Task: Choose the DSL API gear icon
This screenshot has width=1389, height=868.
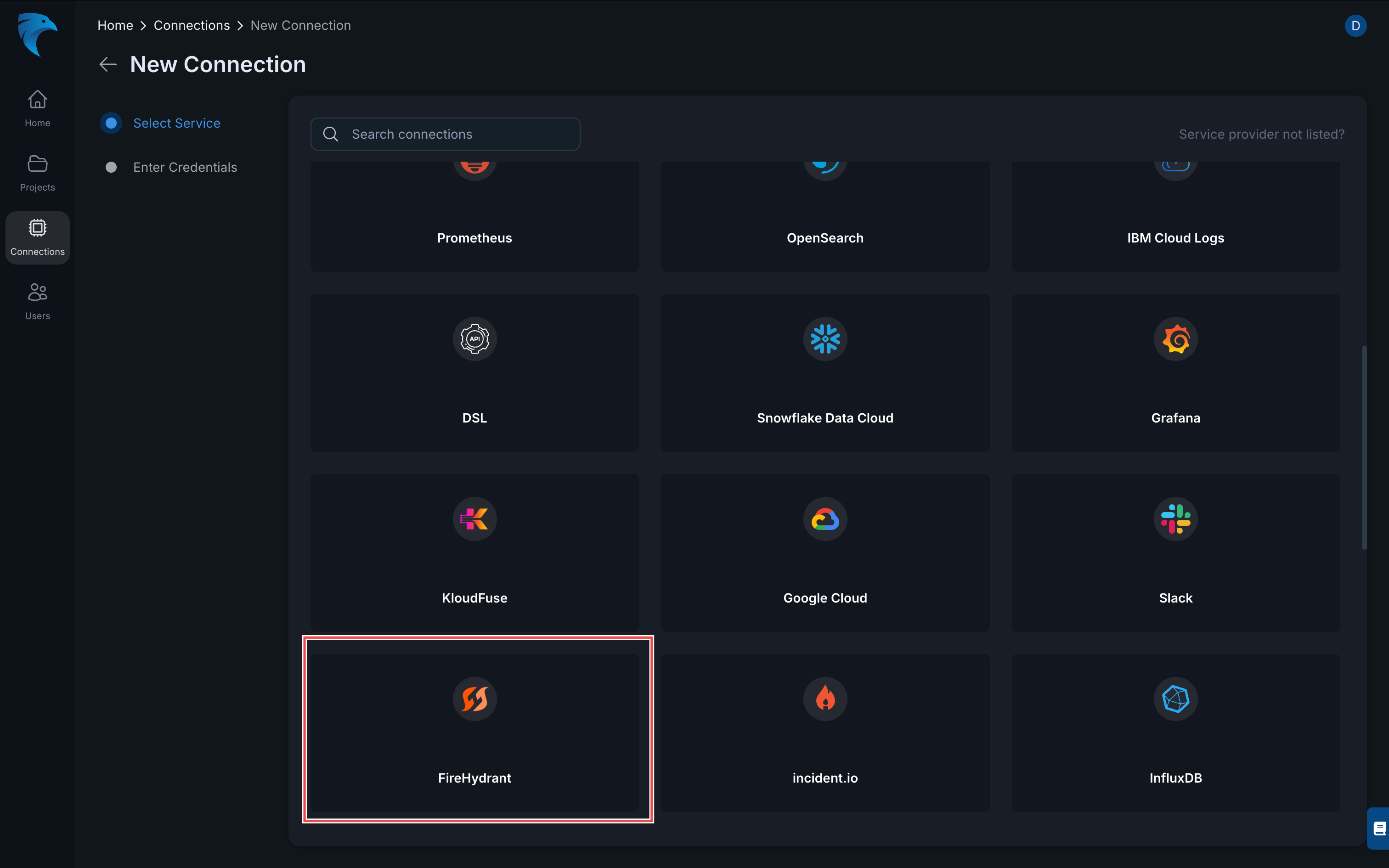Action: point(474,339)
